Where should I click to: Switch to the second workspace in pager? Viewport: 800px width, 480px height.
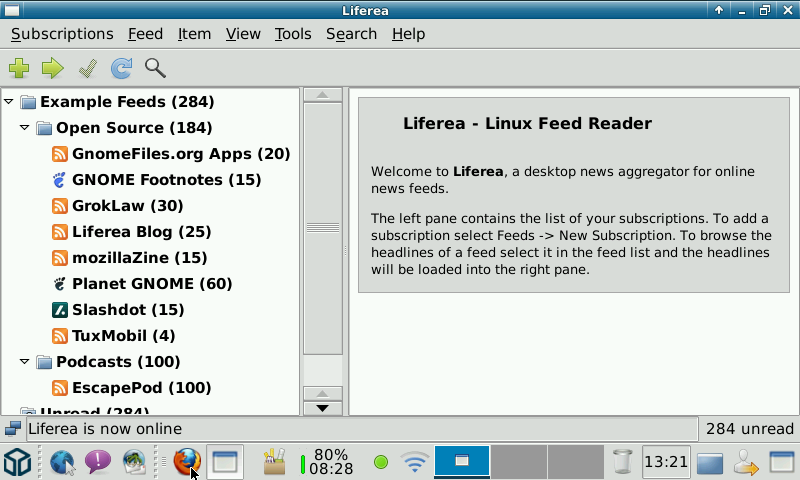(x=519, y=462)
